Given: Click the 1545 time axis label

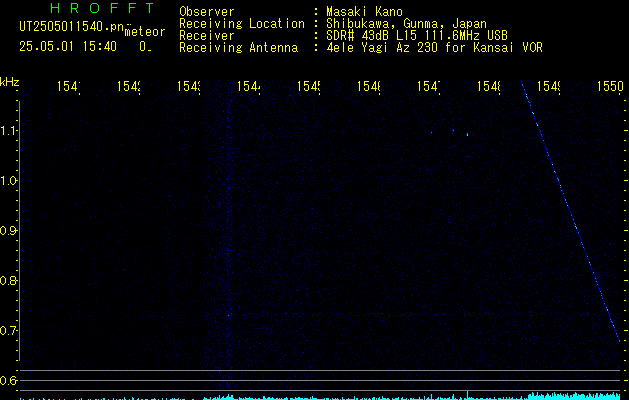Looking at the screenshot, I should click(x=308, y=87).
